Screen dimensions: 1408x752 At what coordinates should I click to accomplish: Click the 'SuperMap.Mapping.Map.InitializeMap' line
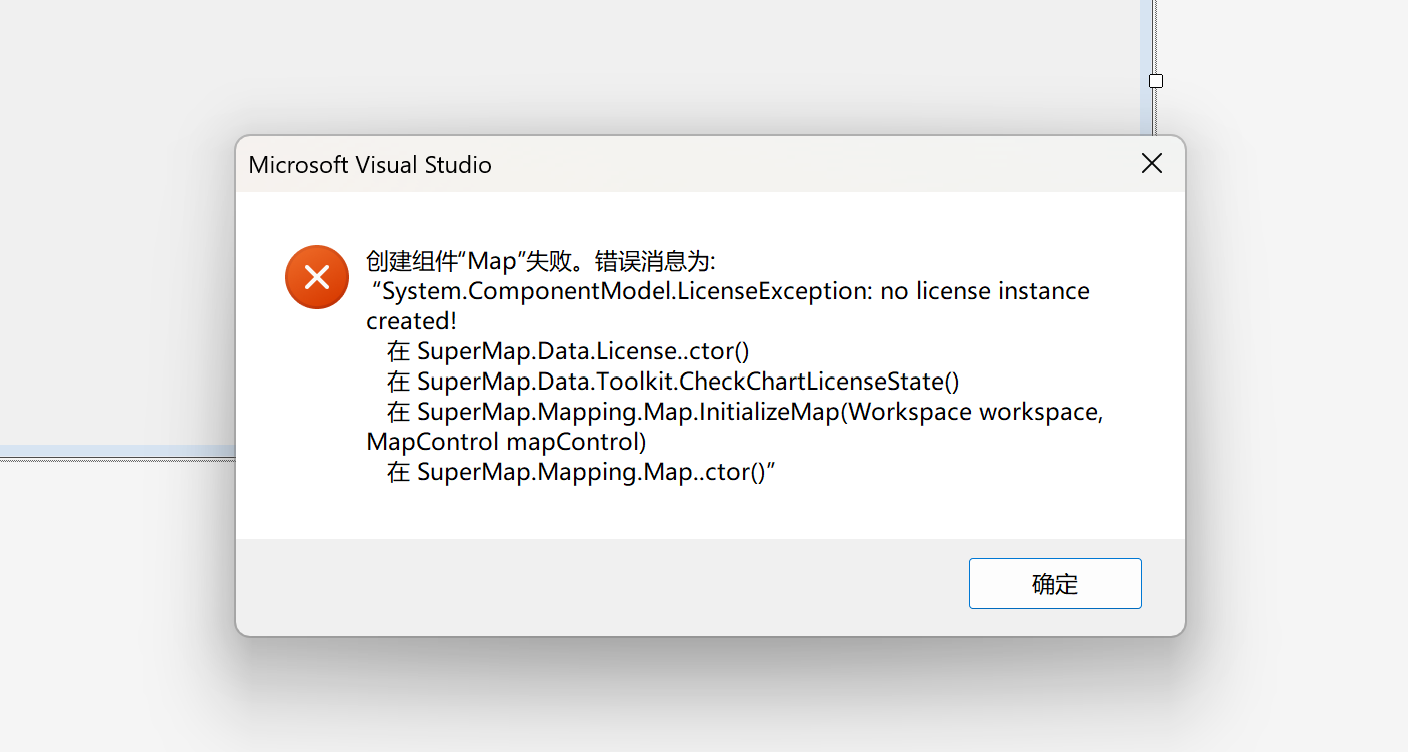(x=745, y=411)
